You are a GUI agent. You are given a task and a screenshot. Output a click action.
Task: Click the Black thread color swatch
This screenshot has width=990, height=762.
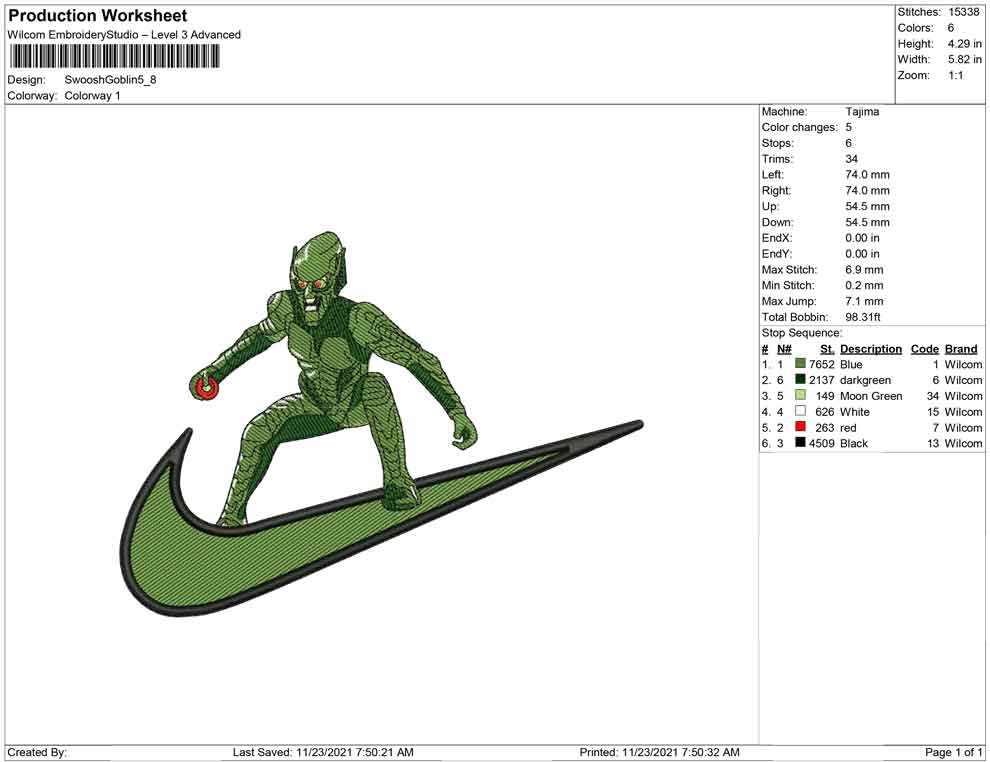801,443
